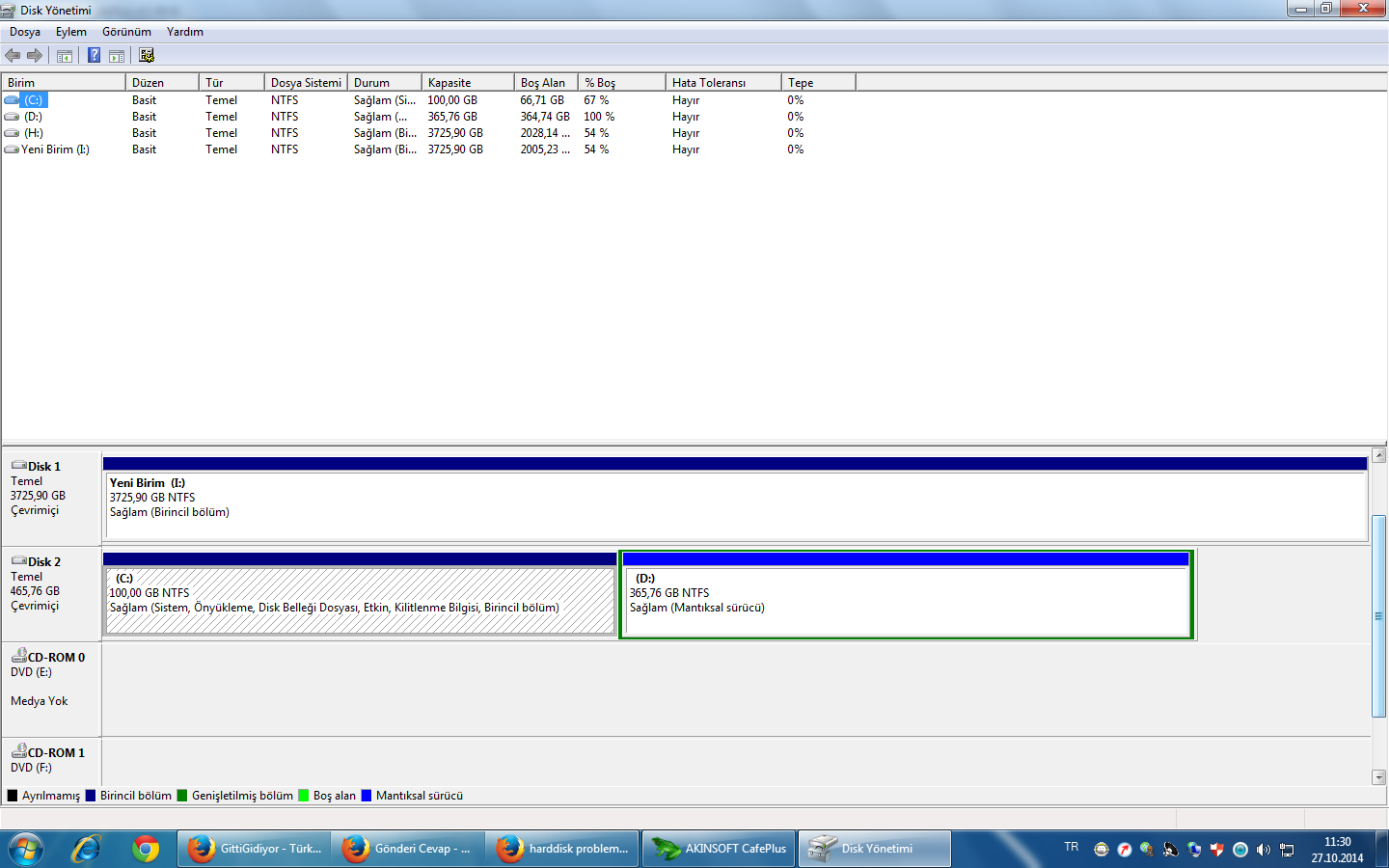Image resolution: width=1389 pixels, height=868 pixels.
Task: Click the Dosya Sistemi column header
Action: 306,83
